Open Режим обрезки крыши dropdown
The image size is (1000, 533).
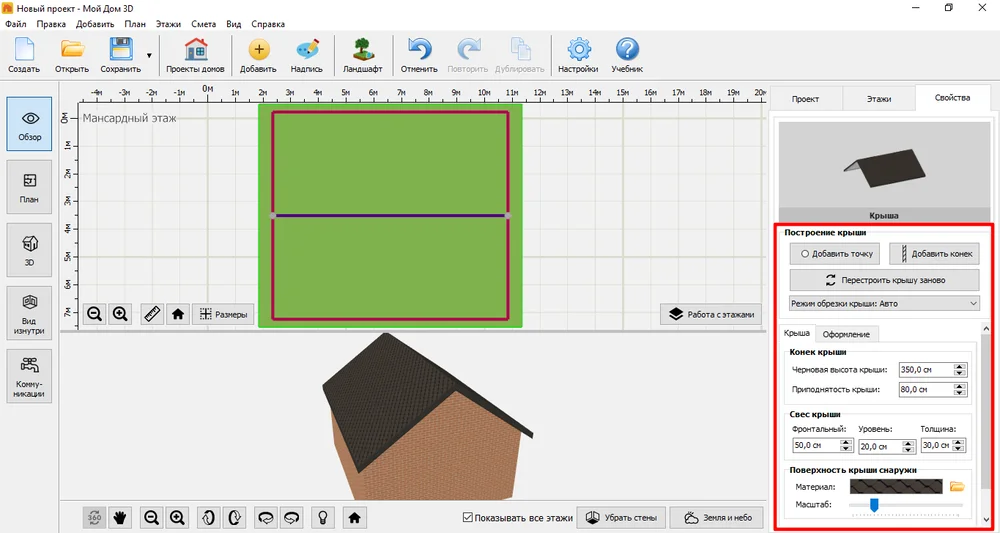click(885, 303)
